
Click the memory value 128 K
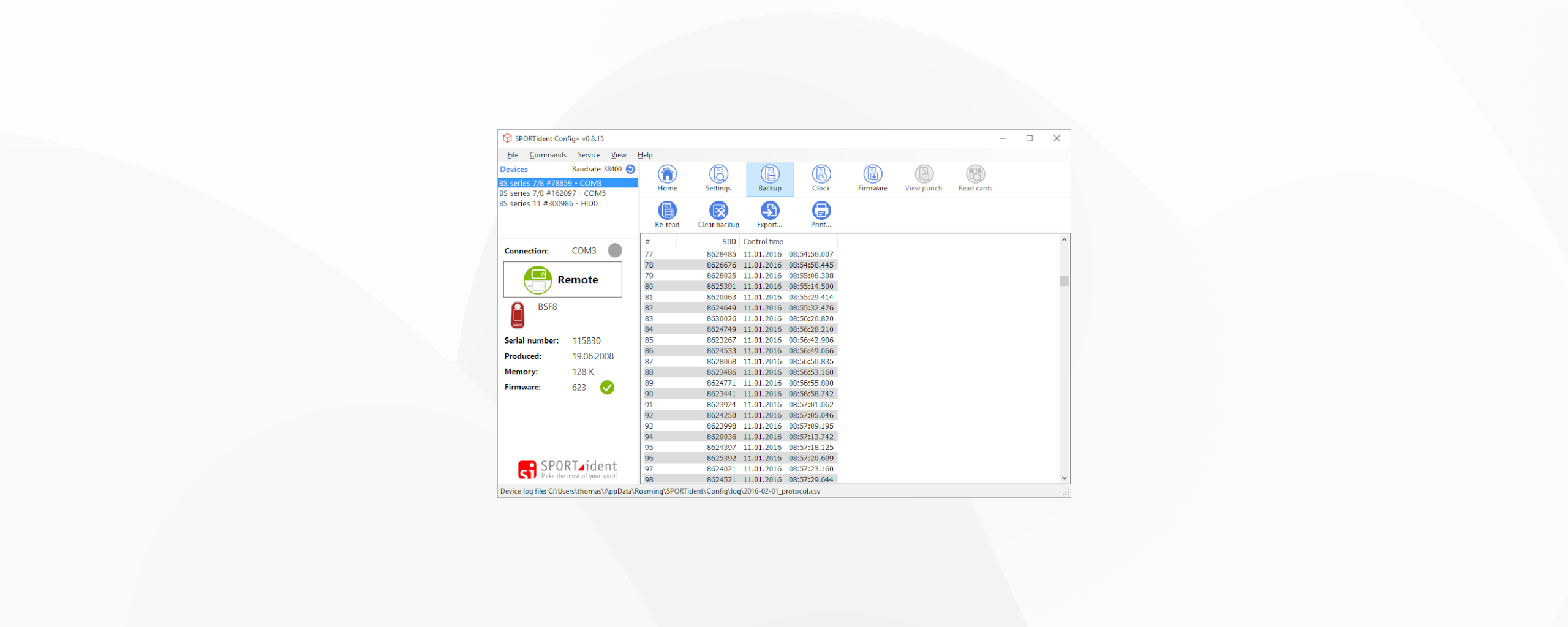coord(583,372)
